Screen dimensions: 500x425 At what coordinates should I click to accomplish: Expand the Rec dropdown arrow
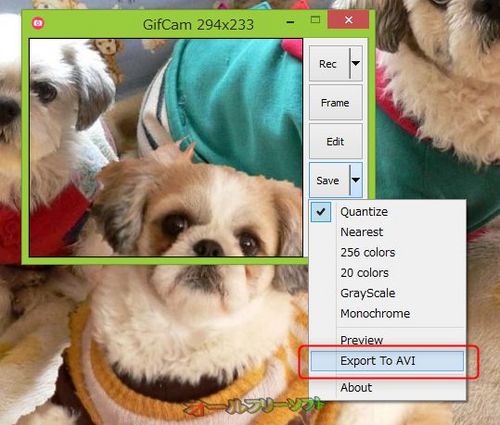click(x=356, y=63)
